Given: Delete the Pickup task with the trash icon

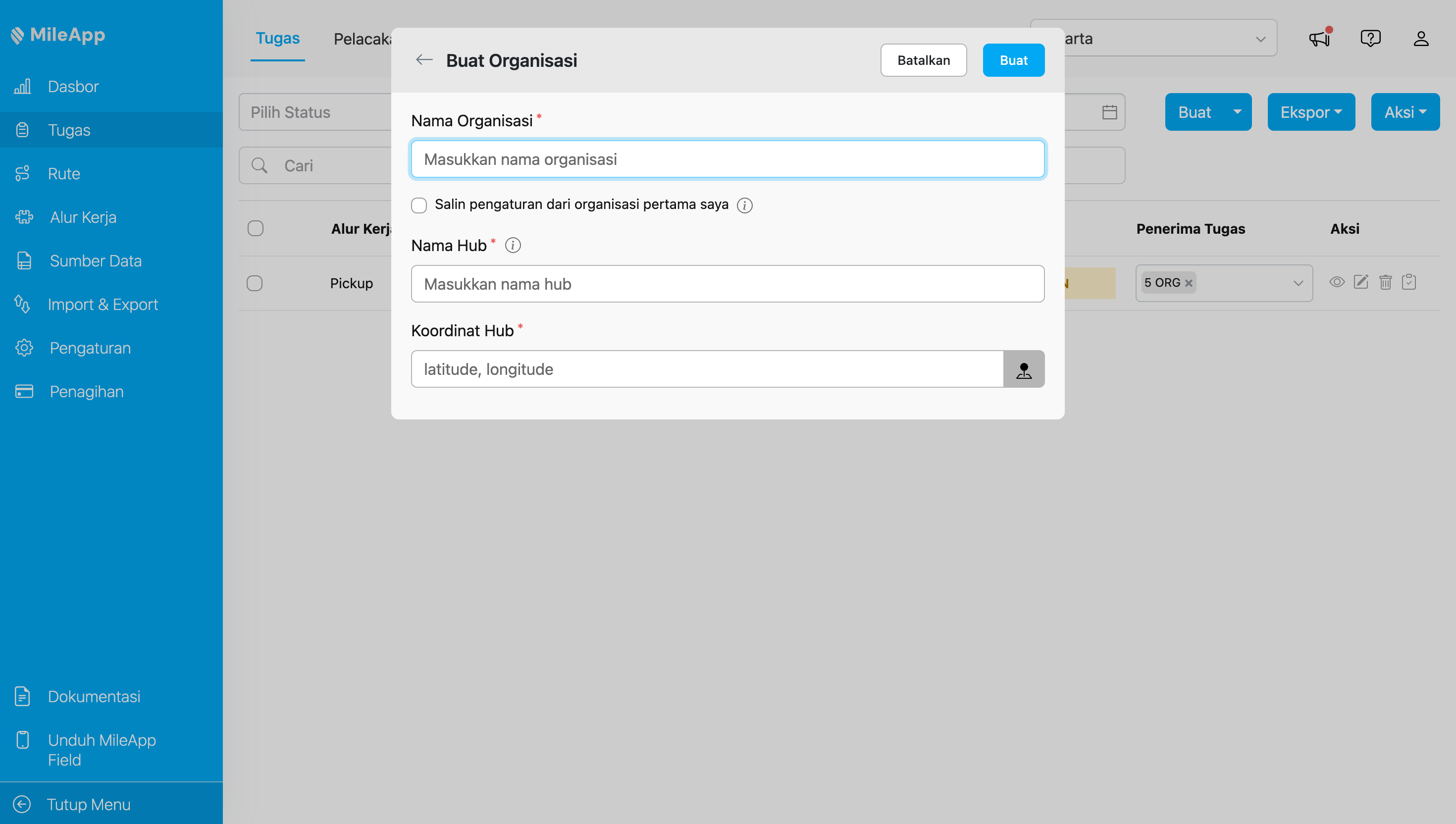Looking at the screenshot, I should (1385, 281).
